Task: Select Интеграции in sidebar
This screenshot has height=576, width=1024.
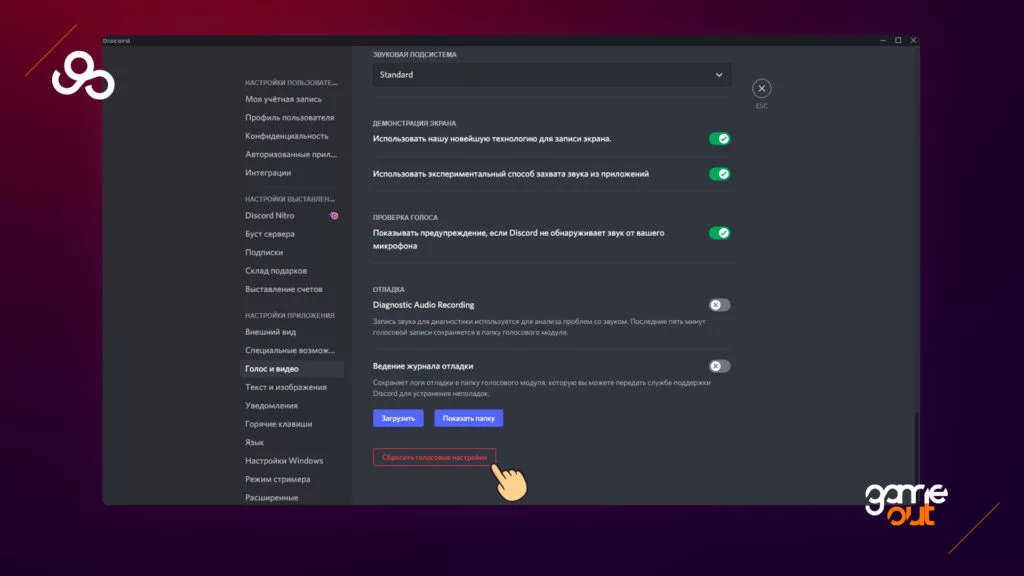Action: pos(268,173)
